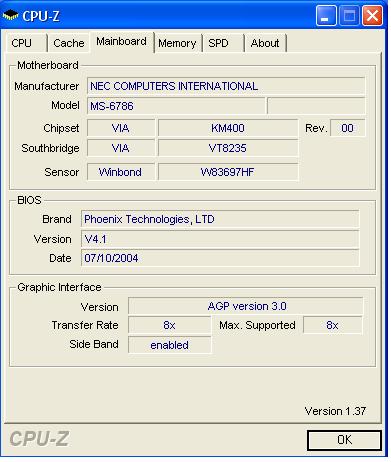Click the Southbridge label

click(x=50, y=148)
